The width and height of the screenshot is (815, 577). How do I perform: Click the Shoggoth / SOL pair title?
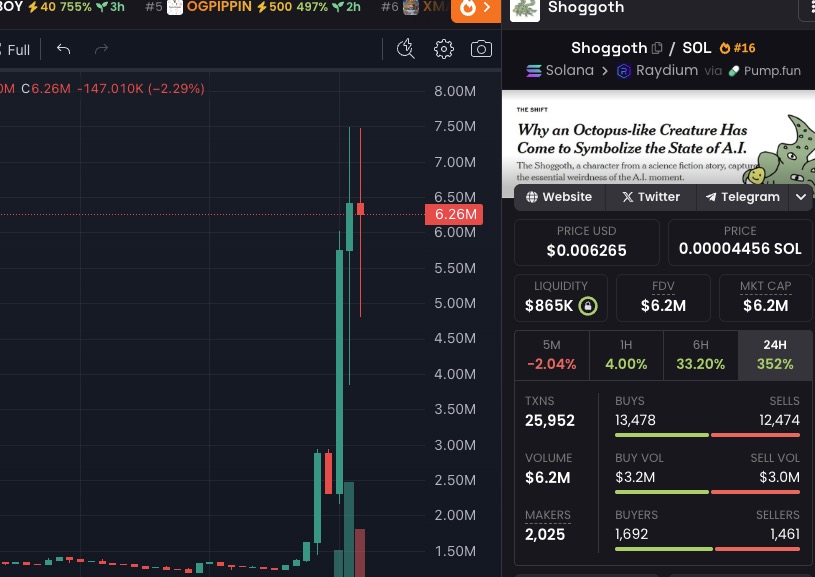click(641, 48)
